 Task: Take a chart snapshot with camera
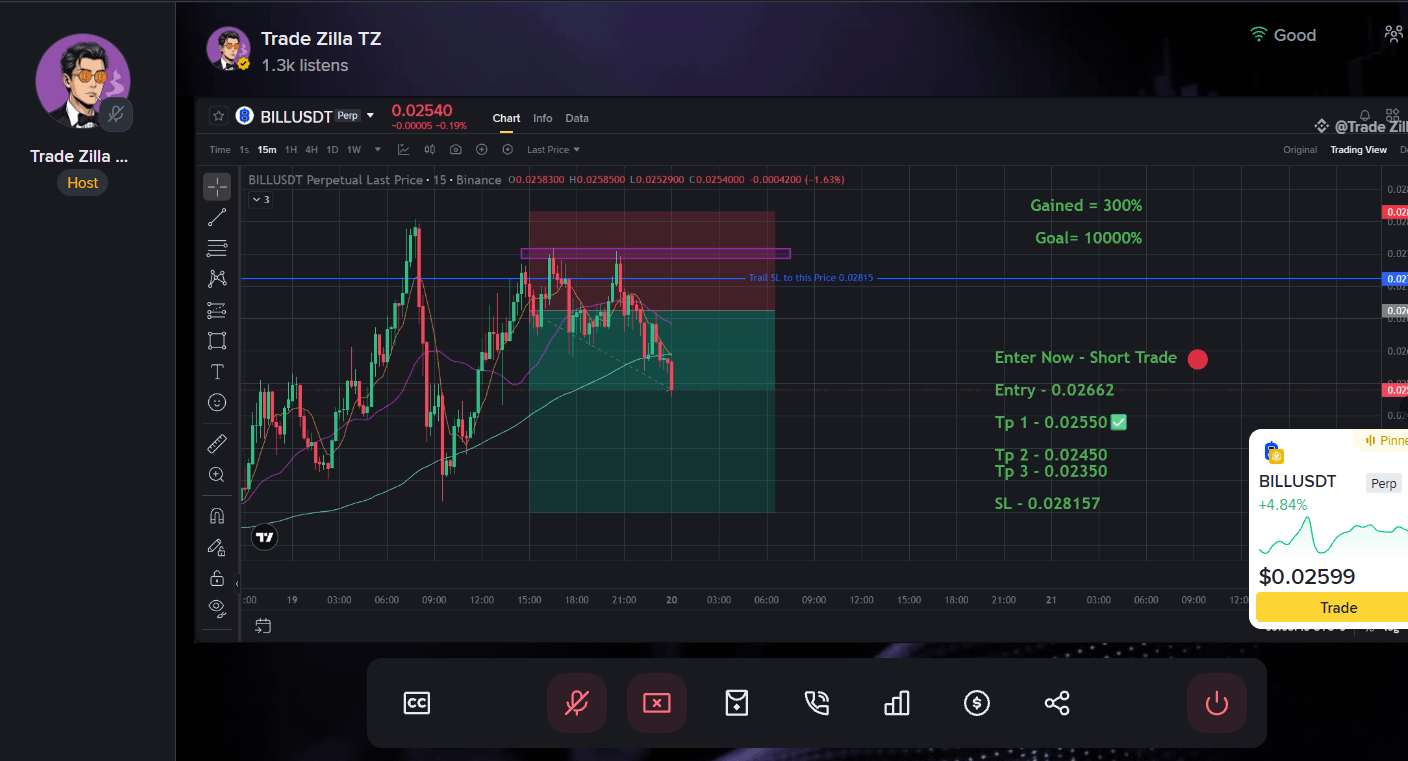pos(456,150)
